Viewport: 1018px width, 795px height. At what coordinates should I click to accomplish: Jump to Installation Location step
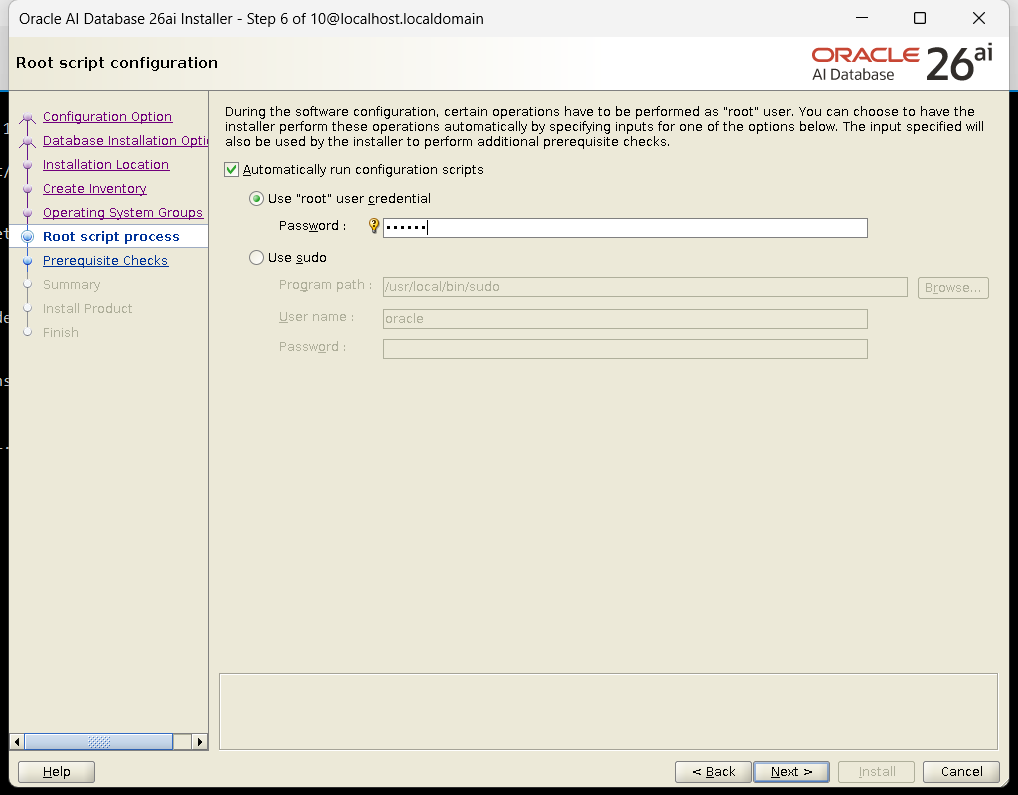tap(106, 165)
